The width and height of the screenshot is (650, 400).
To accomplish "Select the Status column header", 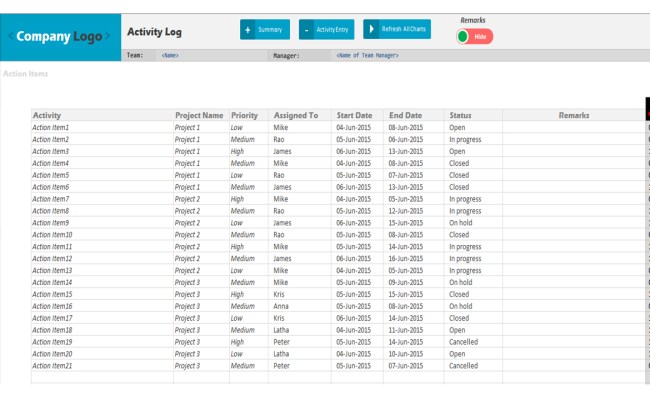I will pos(473,115).
